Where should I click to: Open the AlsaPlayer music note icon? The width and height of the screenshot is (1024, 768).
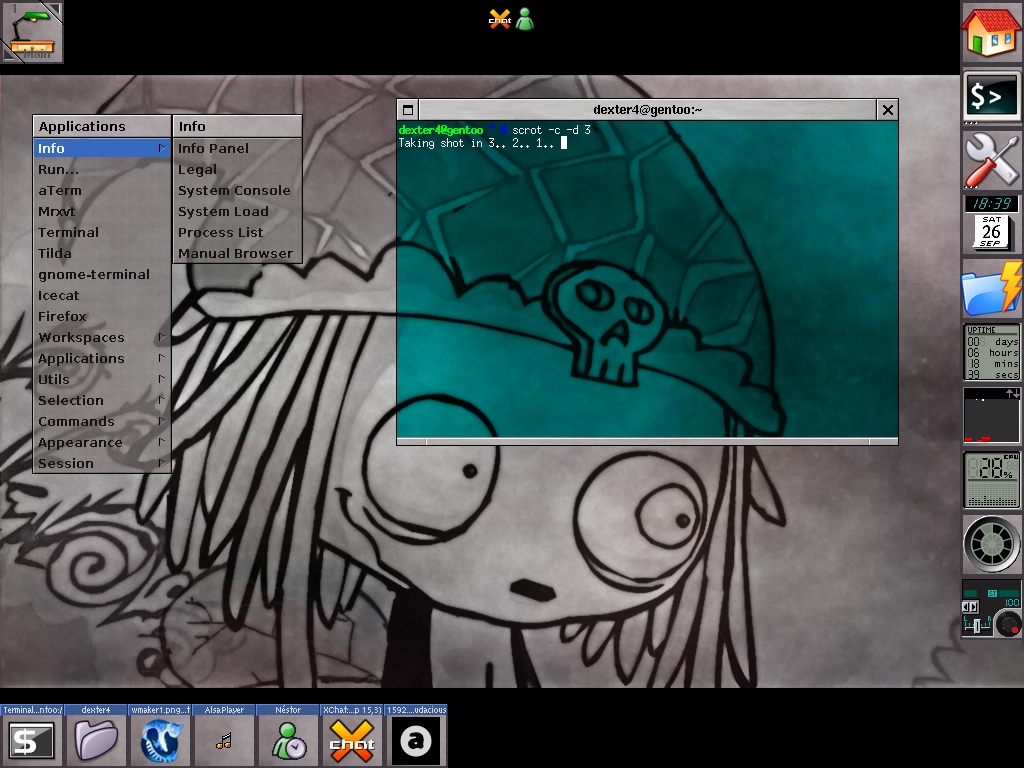coord(224,741)
